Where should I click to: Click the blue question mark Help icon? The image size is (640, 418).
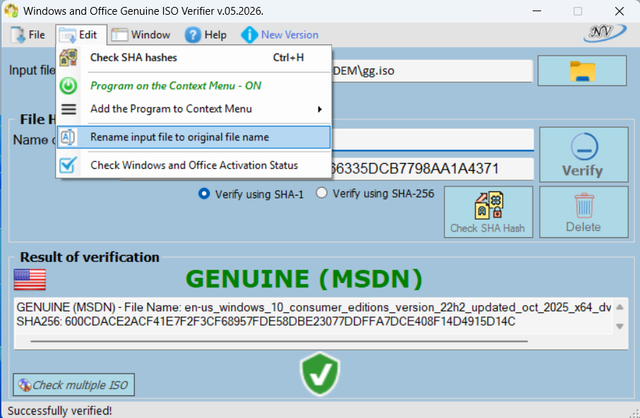click(193, 35)
